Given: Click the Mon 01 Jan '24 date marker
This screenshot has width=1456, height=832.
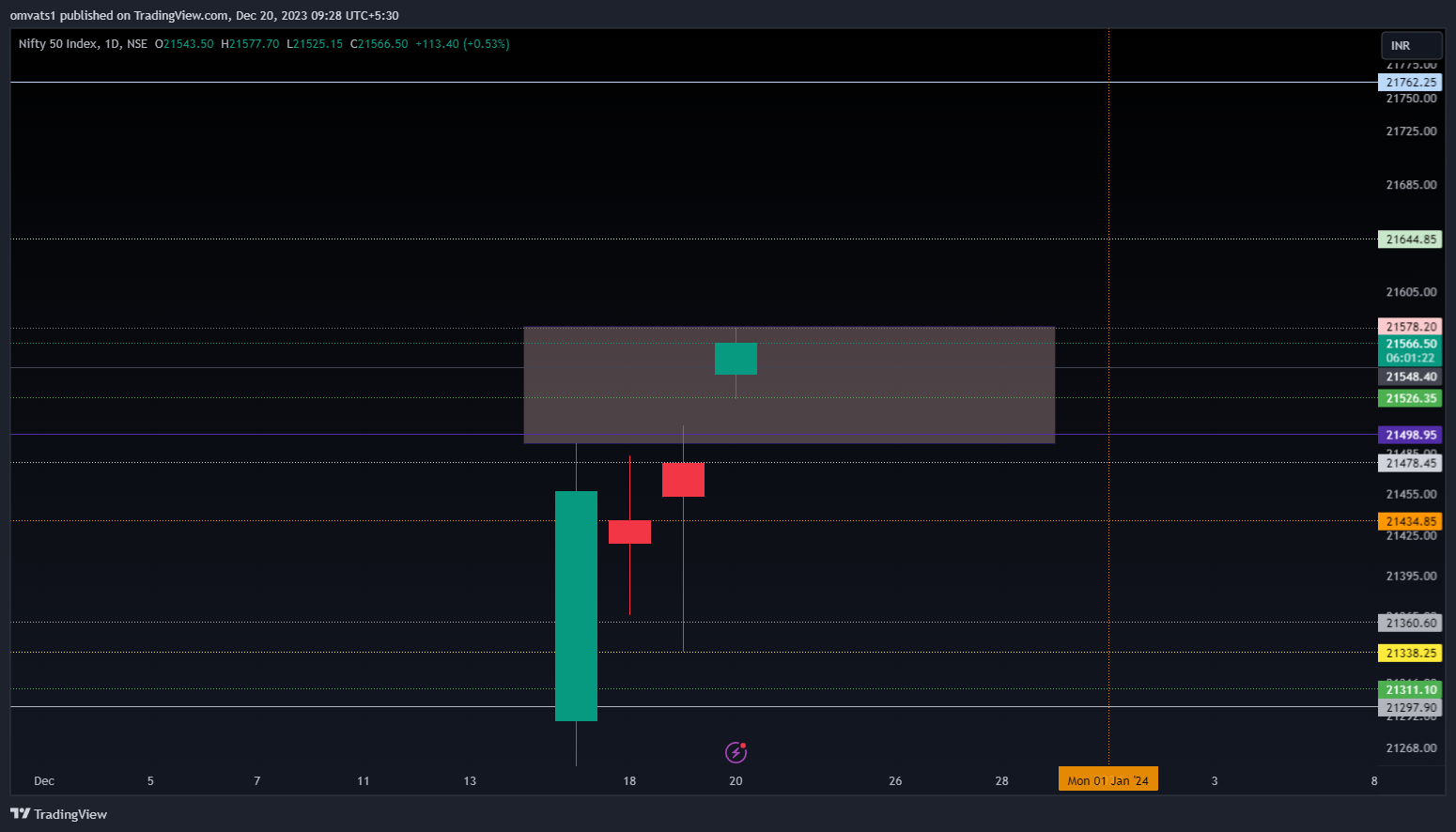Looking at the screenshot, I should tap(1108, 780).
